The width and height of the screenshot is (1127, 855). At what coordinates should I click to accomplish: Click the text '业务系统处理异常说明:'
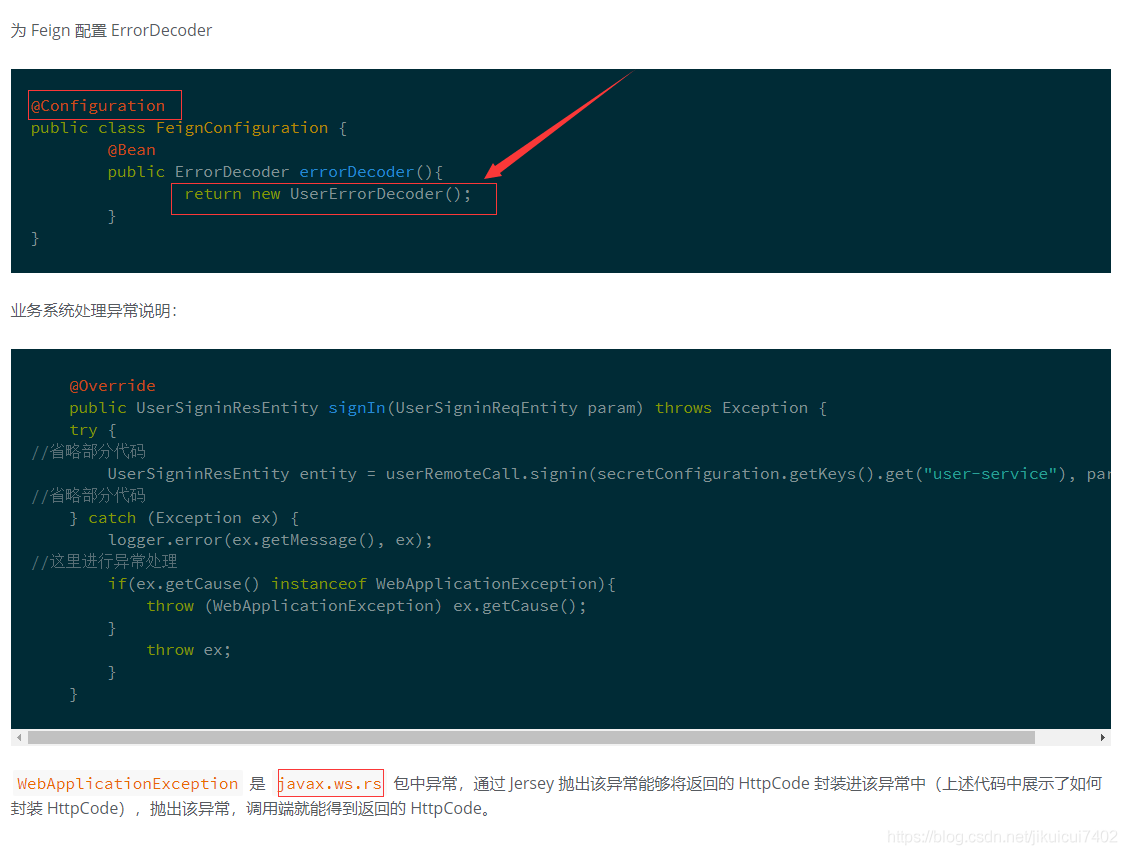click(x=93, y=310)
